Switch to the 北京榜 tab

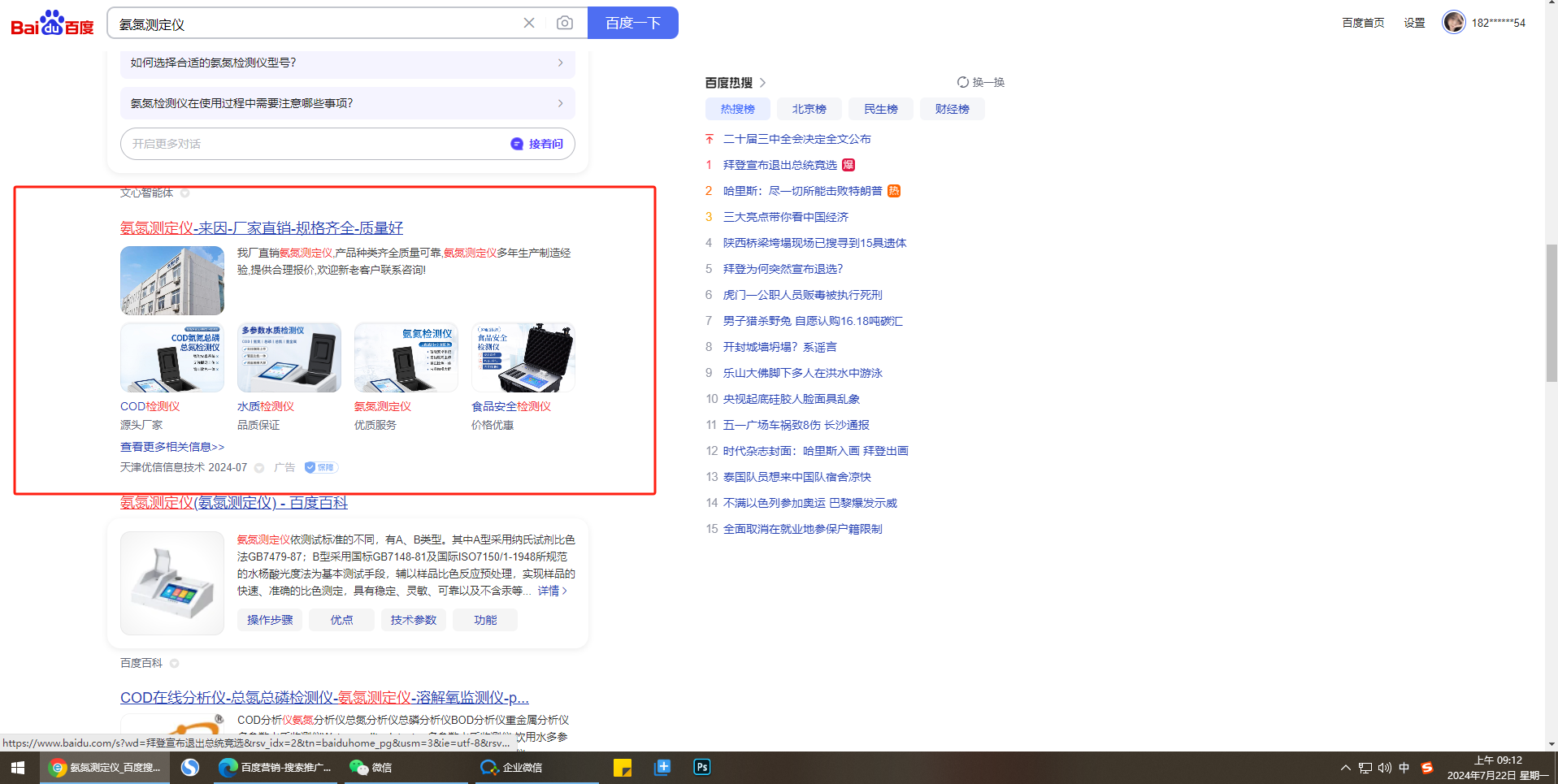coord(809,109)
